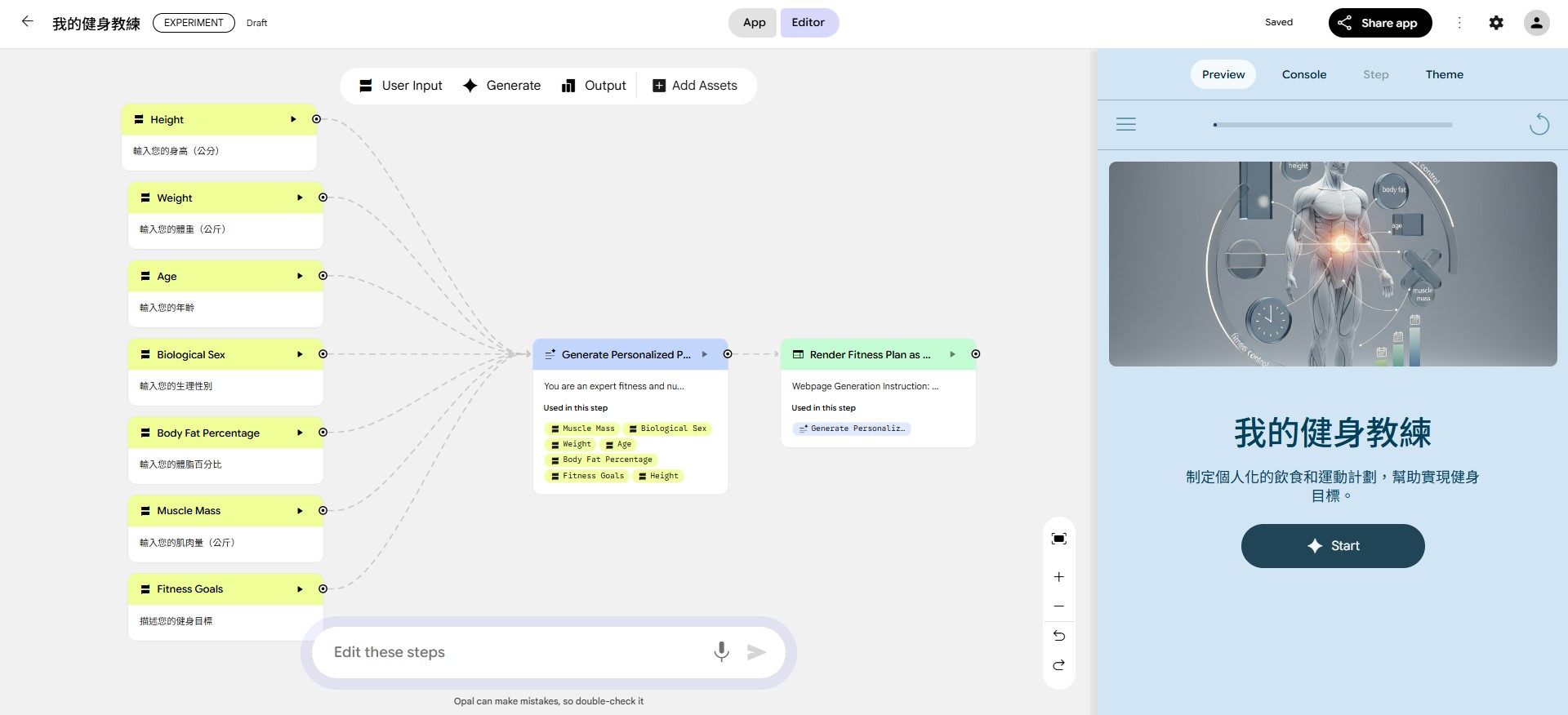Restart the preview with refresh icon
The image size is (1568, 715).
point(1539,124)
